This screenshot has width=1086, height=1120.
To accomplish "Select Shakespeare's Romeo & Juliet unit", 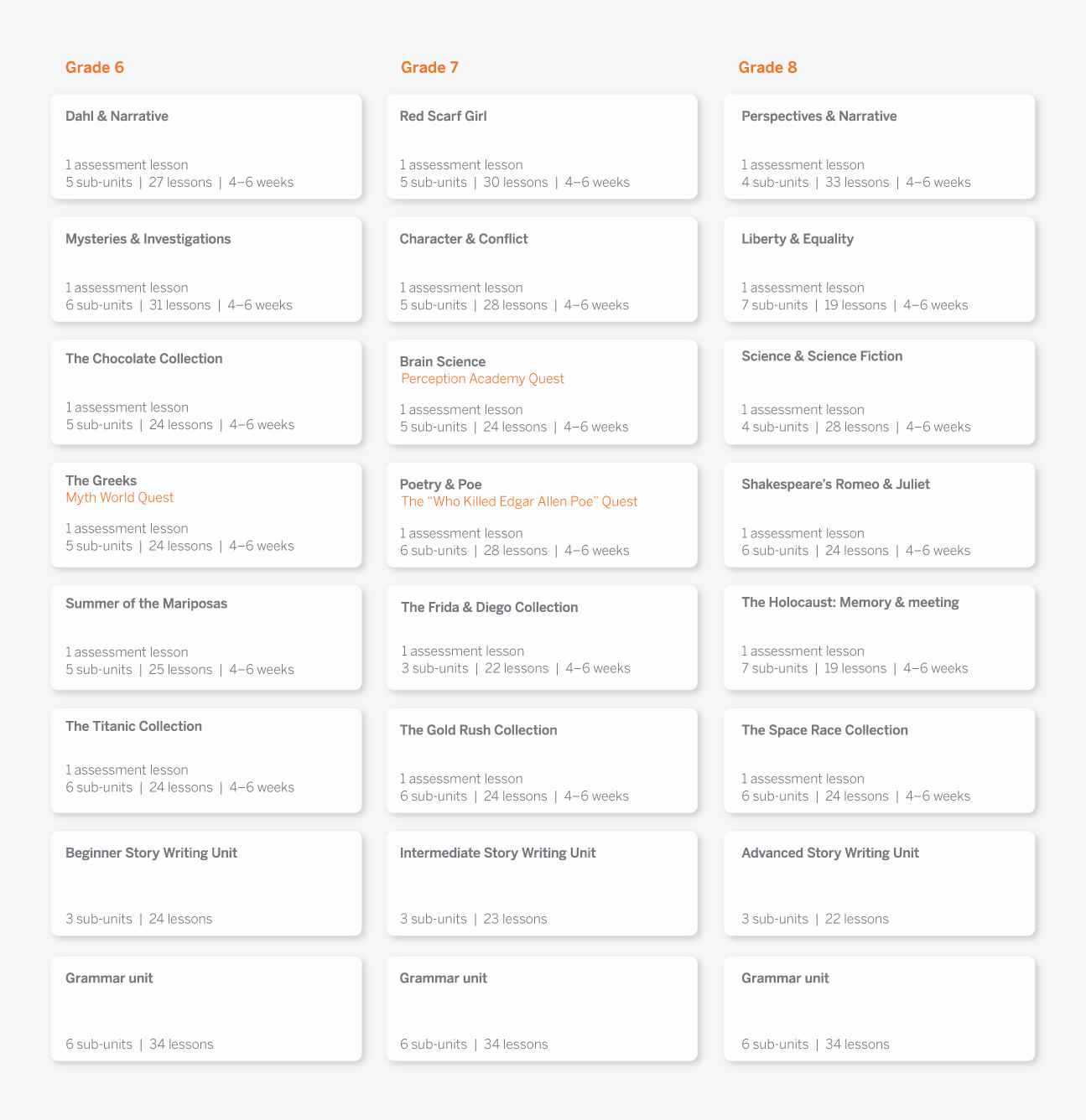I will [x=878, y=515].
